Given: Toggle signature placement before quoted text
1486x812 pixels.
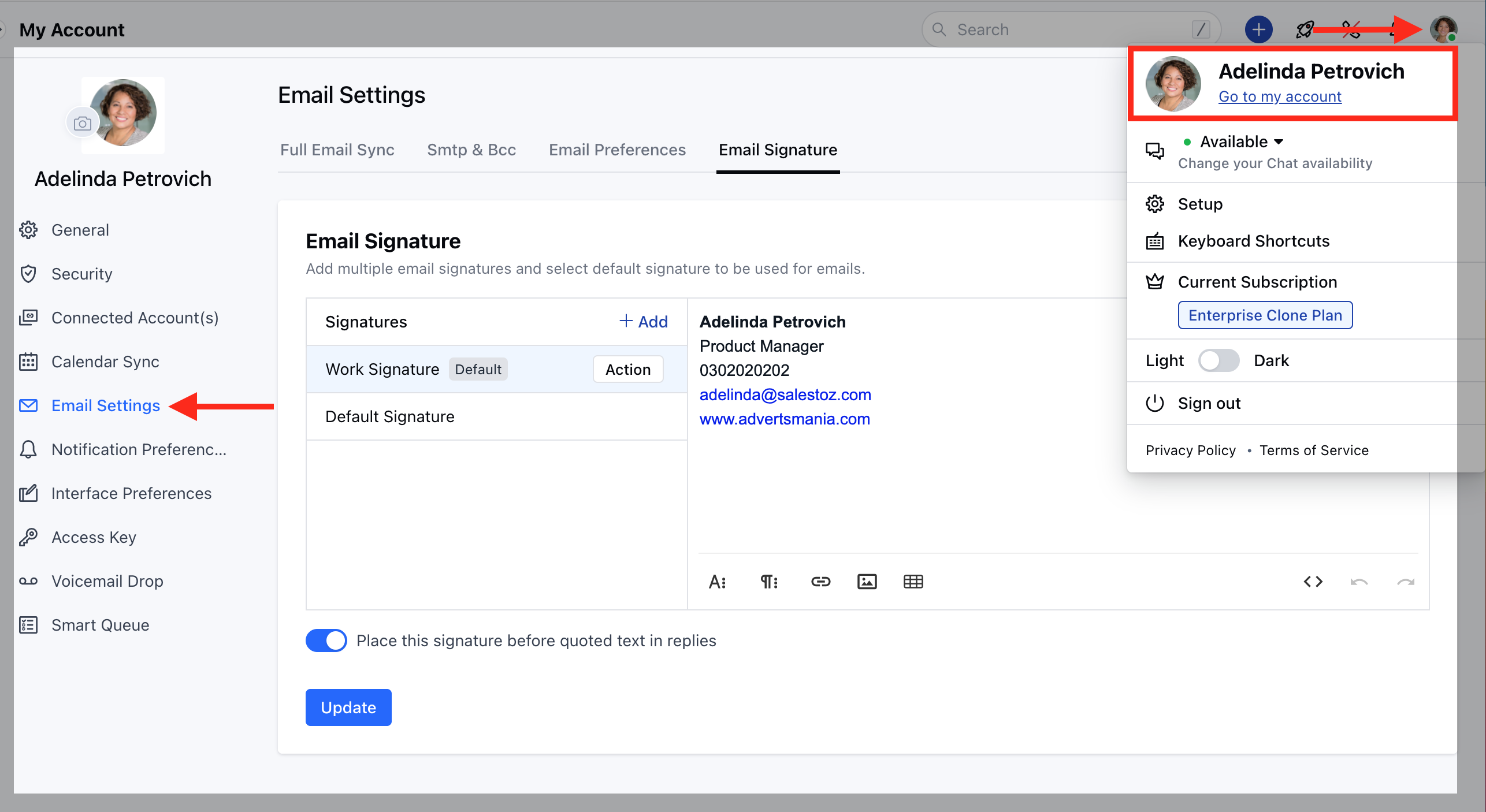Looking at the screenshot, I should tap(326, 640).
